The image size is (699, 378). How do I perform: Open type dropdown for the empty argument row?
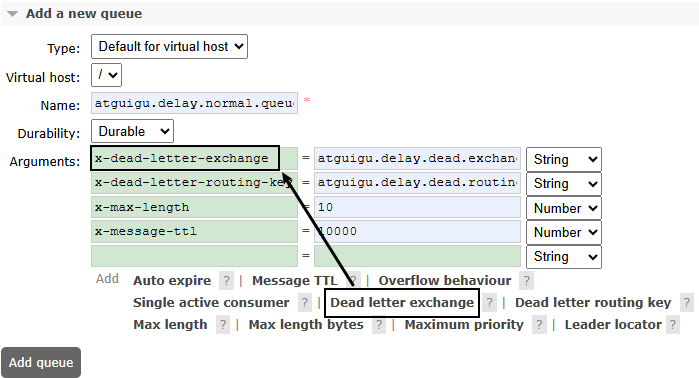(564, 257)
